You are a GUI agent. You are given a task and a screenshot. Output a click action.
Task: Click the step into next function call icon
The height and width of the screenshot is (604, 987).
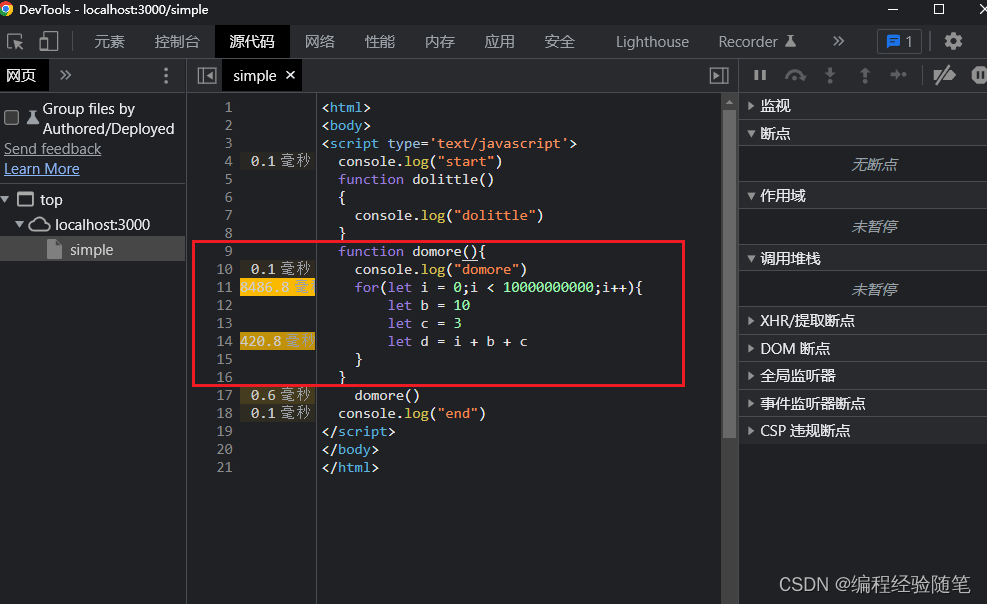tap(831, 74)
